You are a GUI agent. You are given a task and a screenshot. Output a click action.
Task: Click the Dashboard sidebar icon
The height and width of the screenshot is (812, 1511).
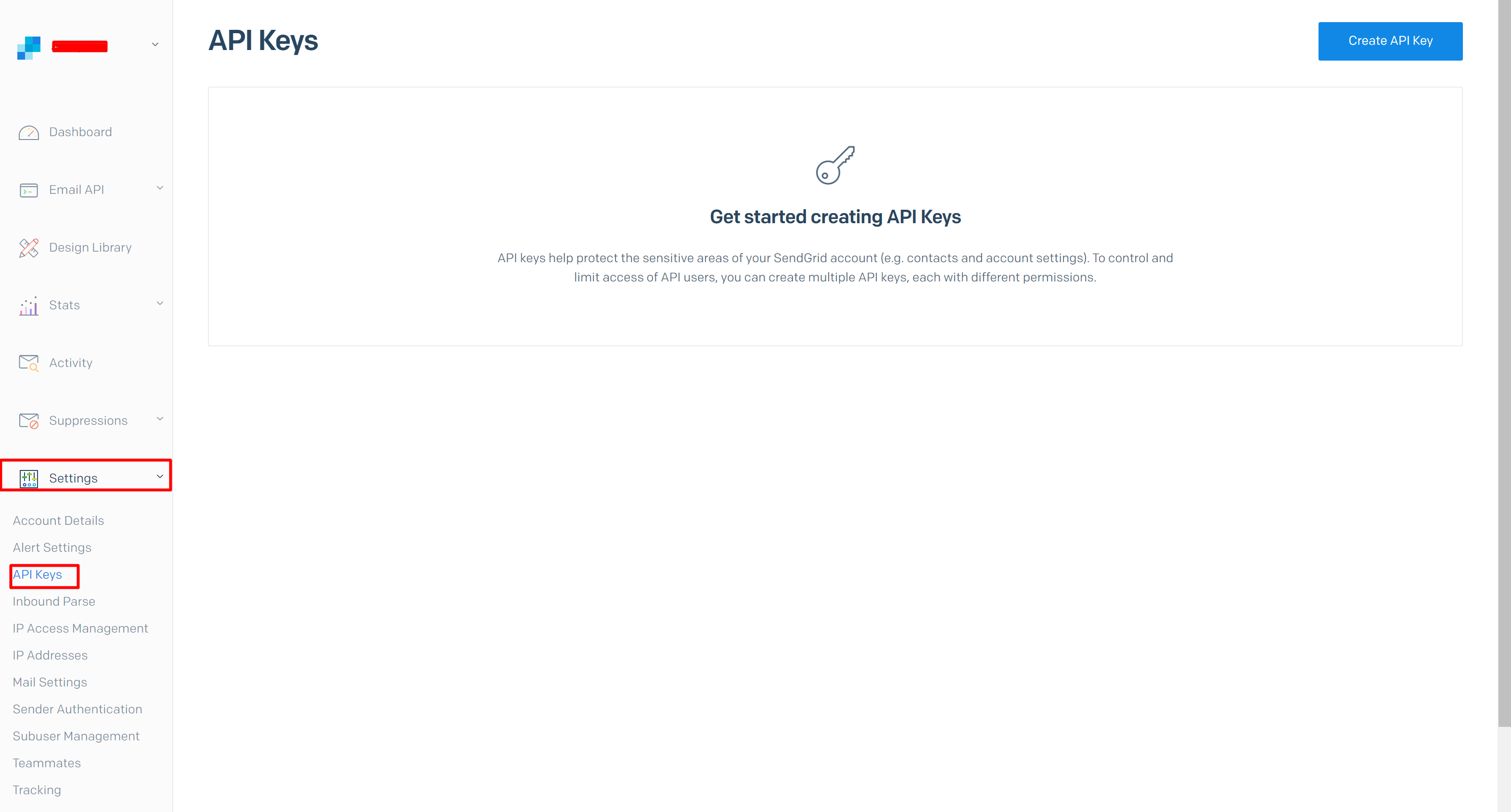29,131
